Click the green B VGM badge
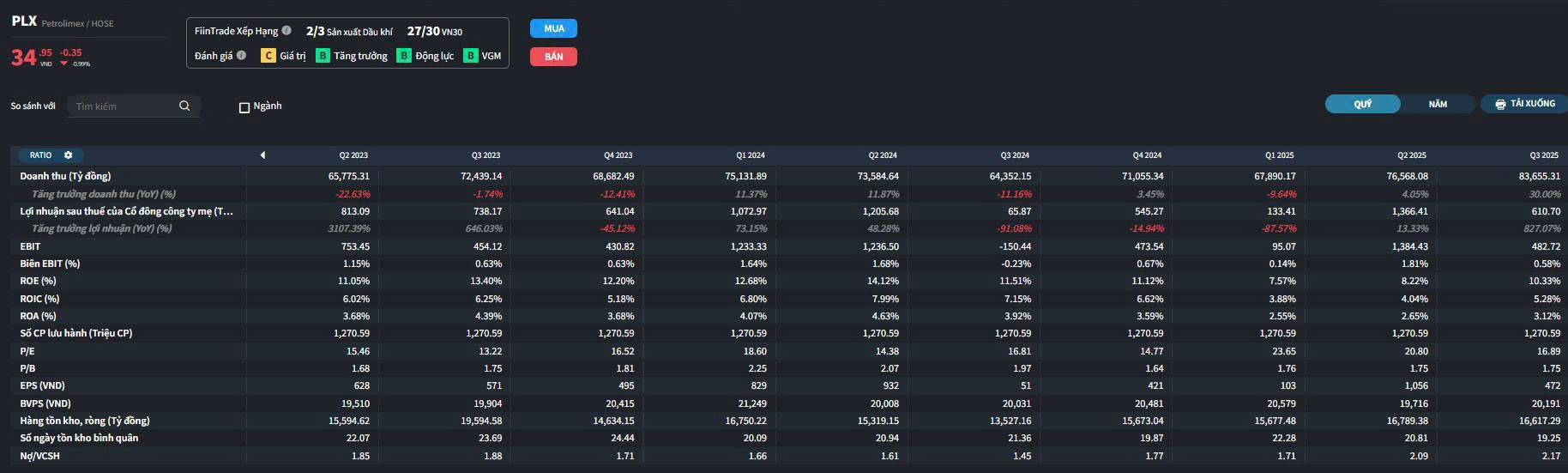1568x473 pixels. click(470, 56)
